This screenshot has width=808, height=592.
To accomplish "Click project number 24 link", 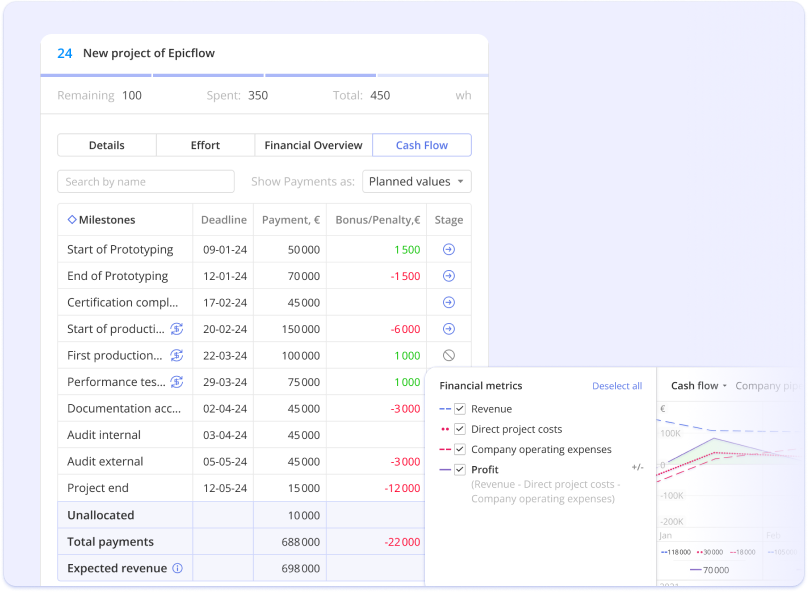I will pos(64,54).
